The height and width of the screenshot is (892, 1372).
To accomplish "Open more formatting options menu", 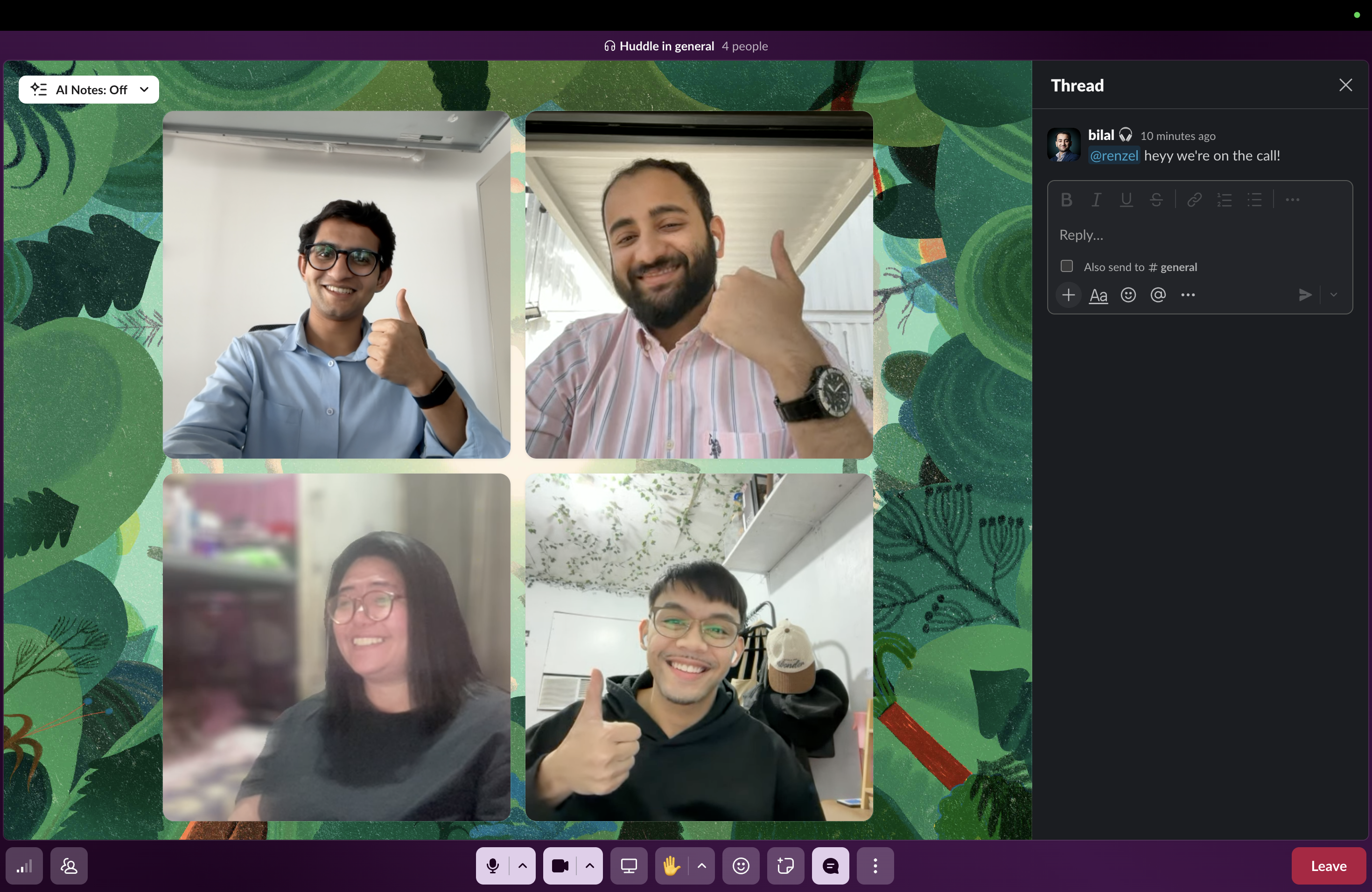I will 1292,200.
